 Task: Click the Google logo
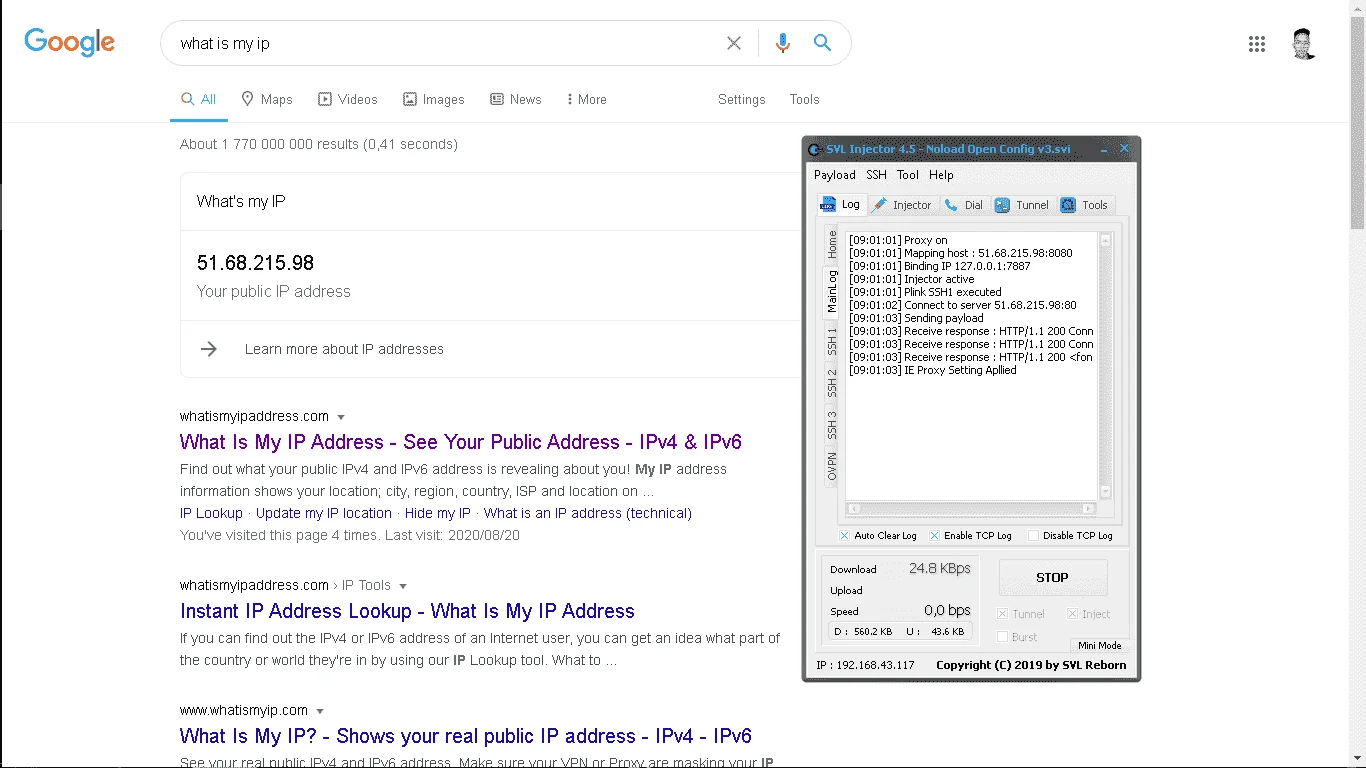pos(70,42)
